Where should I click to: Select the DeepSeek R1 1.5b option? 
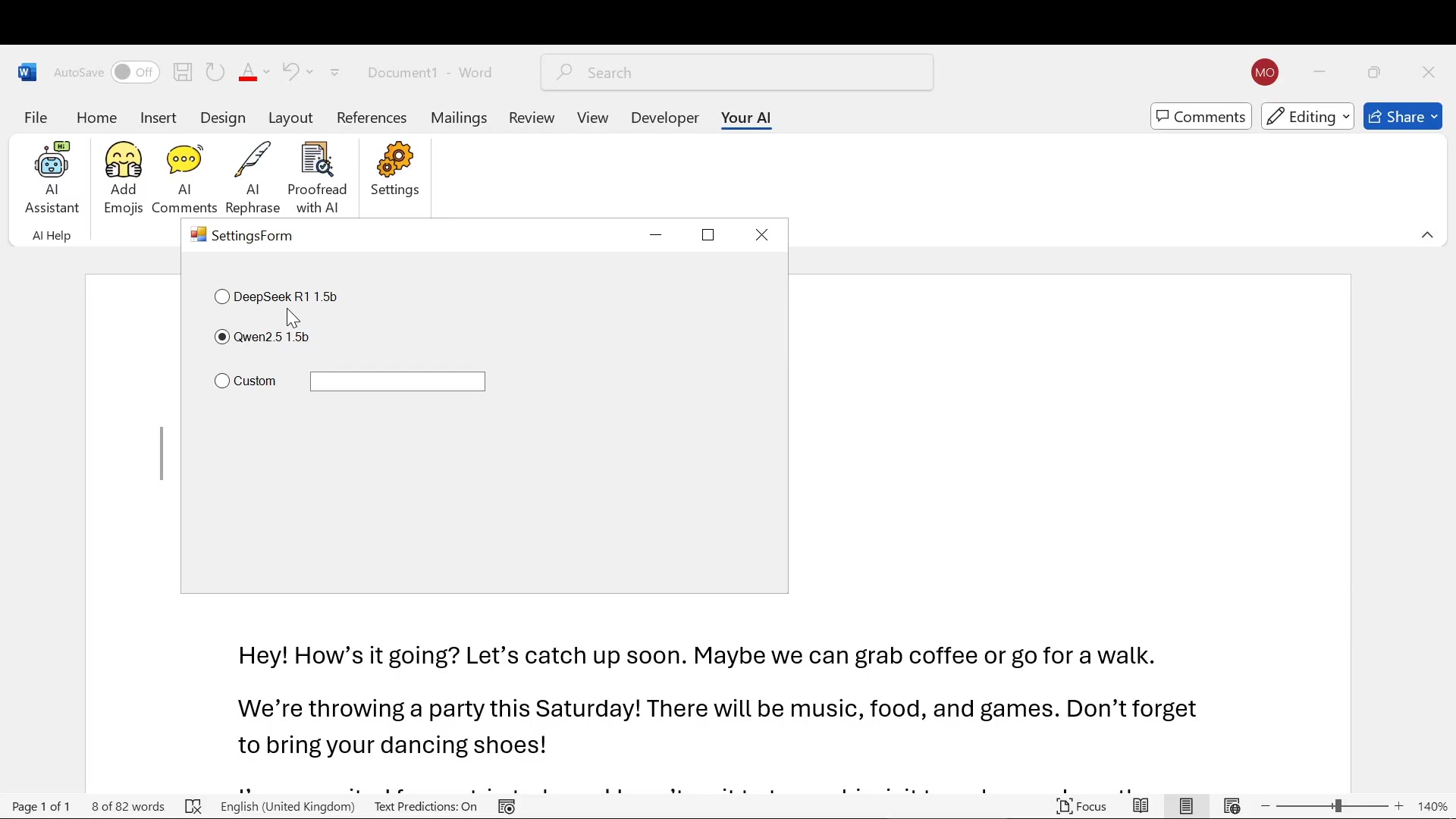pyautogui.click(x=276, y=297)
